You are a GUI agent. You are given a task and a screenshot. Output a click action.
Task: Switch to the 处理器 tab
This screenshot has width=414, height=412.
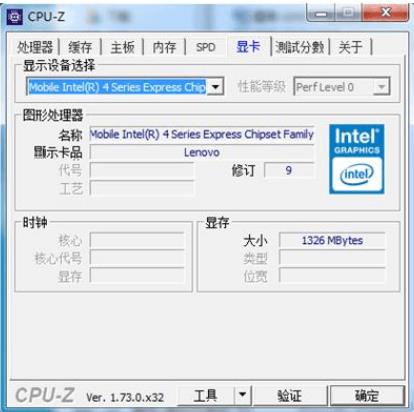coord(35,47)
